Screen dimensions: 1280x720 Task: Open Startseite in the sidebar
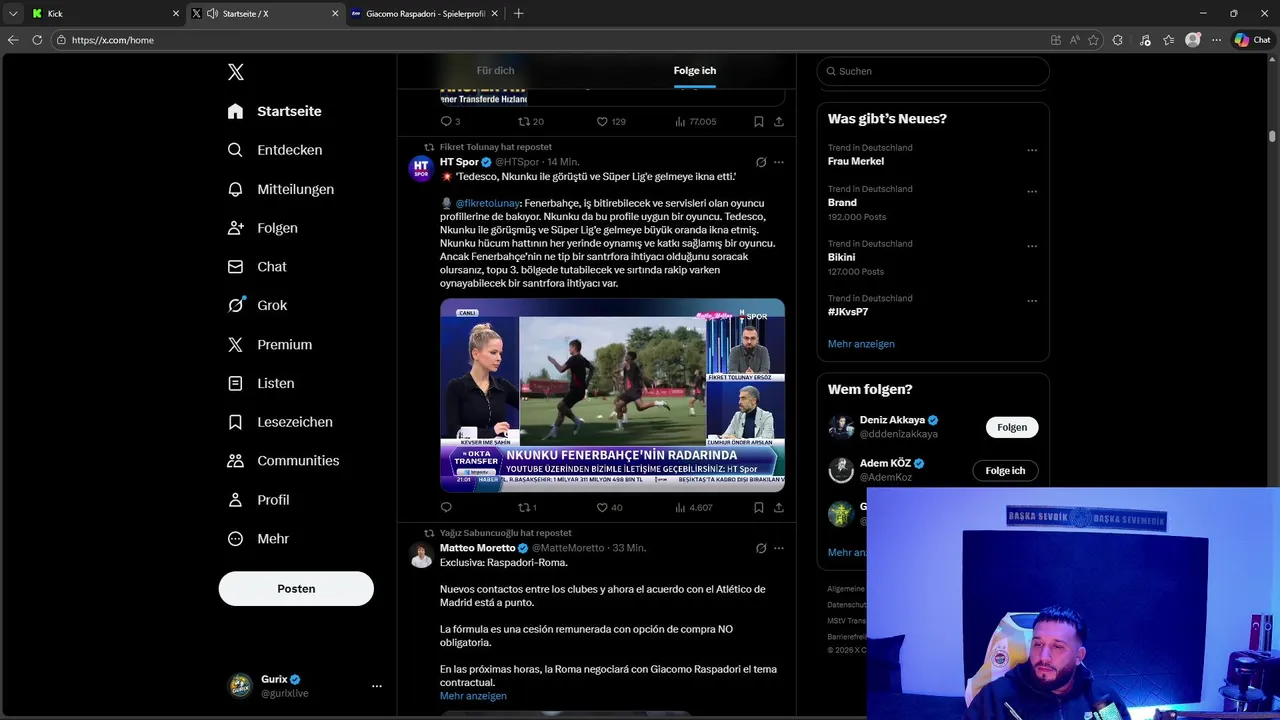(274, 111)
